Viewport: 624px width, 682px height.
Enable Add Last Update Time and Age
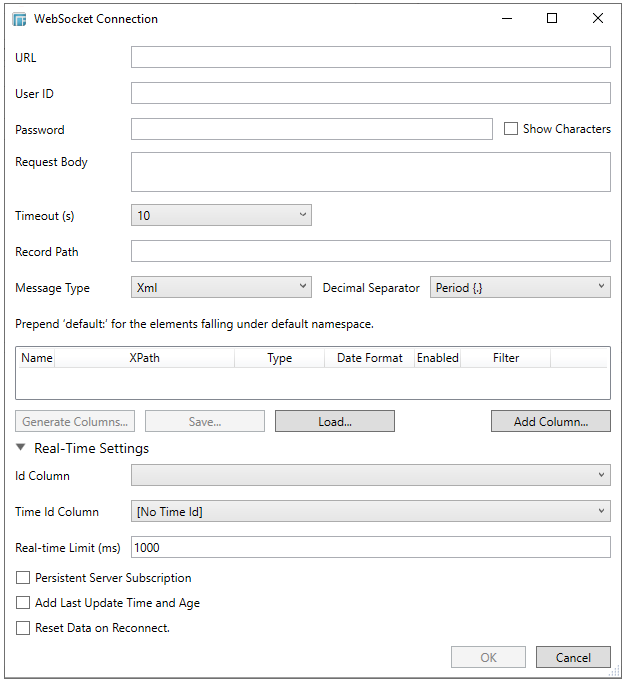tap(23, 603)
